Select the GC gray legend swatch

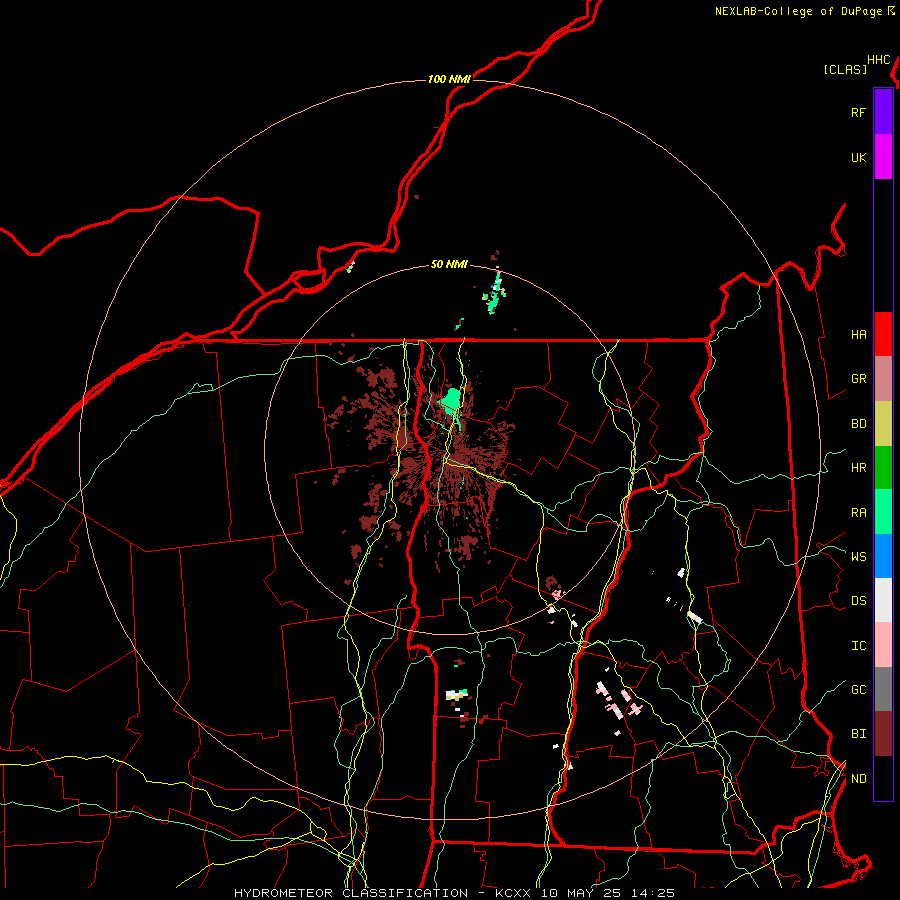[x=883, y=689]
